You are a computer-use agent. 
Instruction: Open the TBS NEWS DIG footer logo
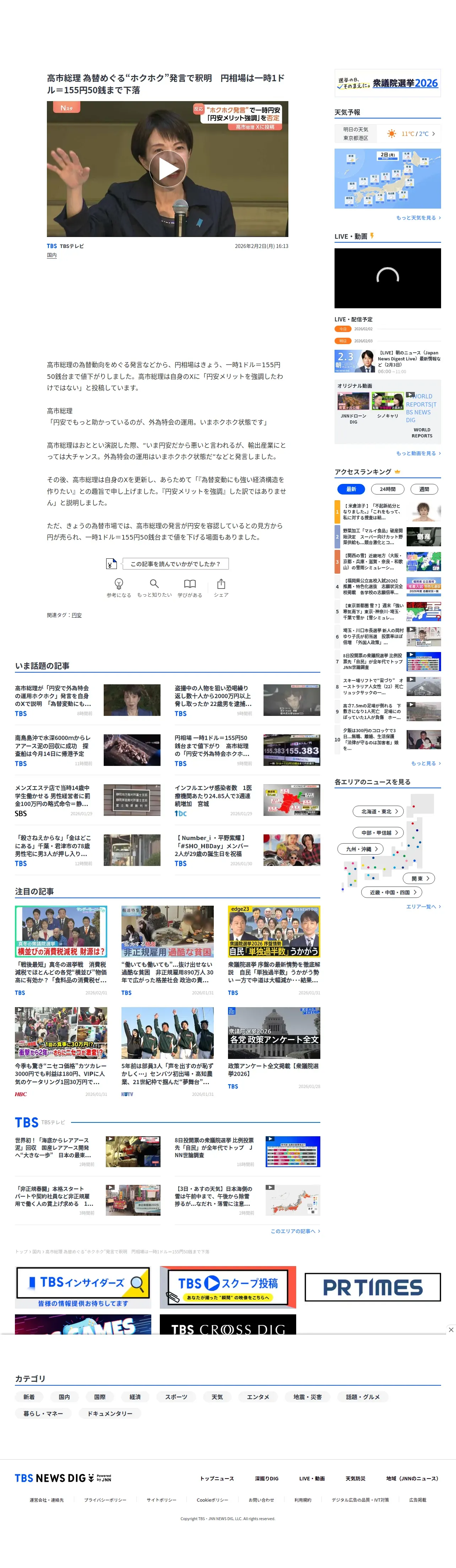point(63,1477)
